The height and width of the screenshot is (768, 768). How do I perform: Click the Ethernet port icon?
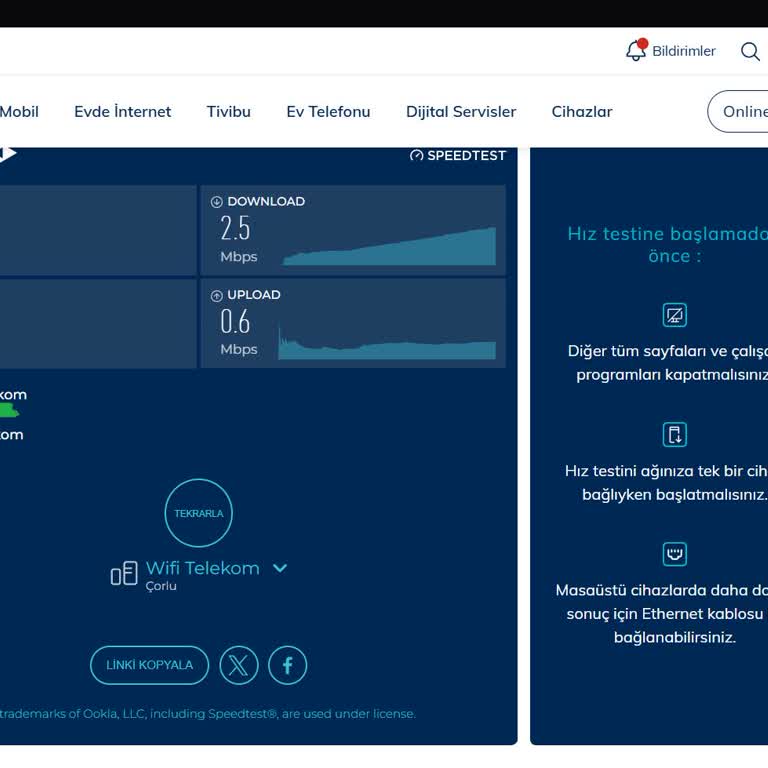point(674,554)
